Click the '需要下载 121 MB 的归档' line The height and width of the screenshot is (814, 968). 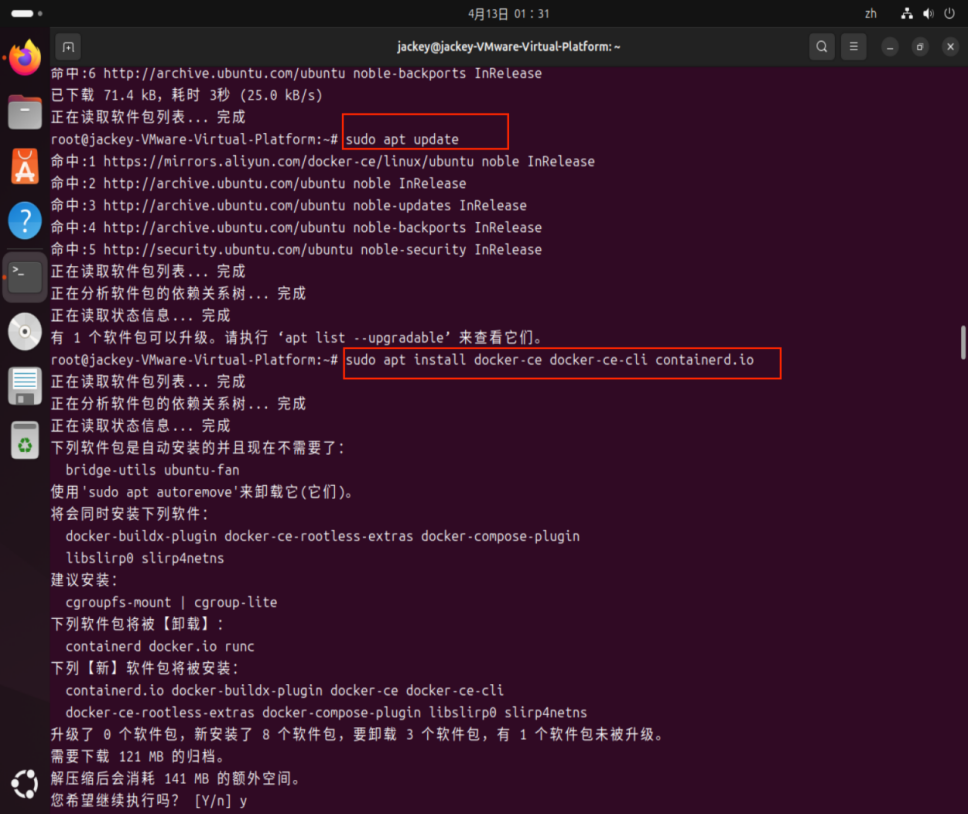click(139, 757)
